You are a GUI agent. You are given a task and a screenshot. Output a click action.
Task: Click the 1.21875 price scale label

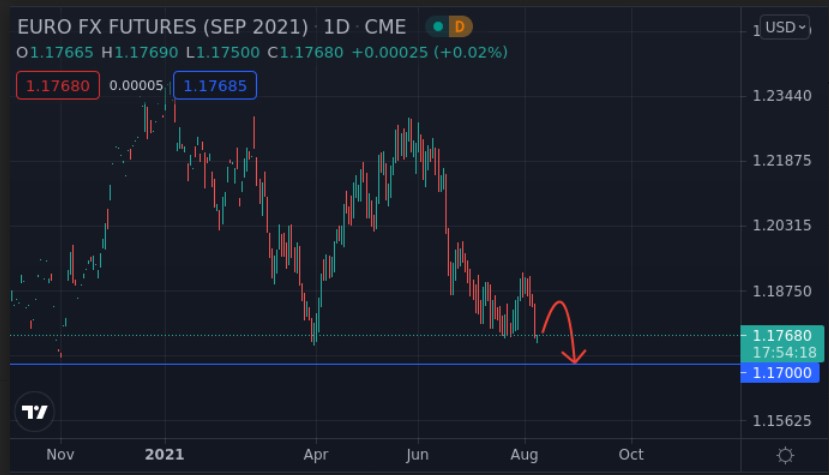click(781, 161)
